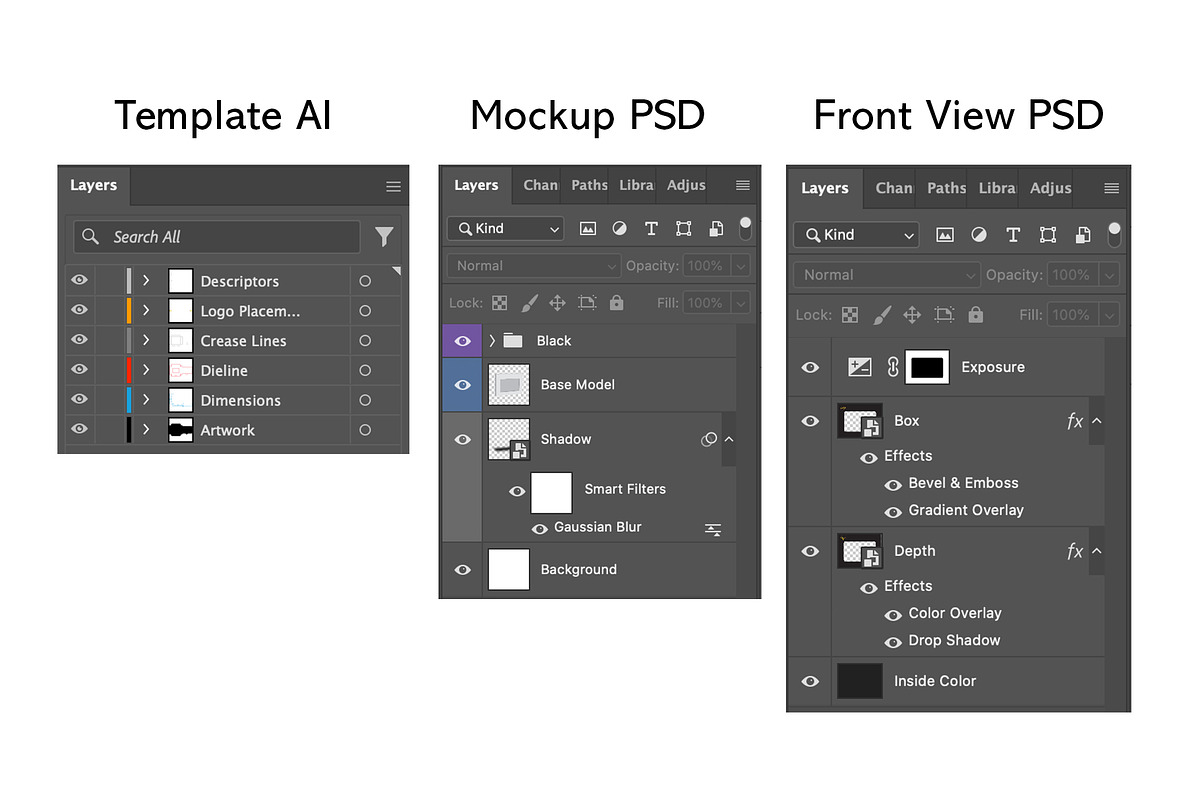The height and width of the screenshot is (800, 1200).
Task: Open the Kind filter dropdown in Mockup PSD
Action: coord(505,229)
